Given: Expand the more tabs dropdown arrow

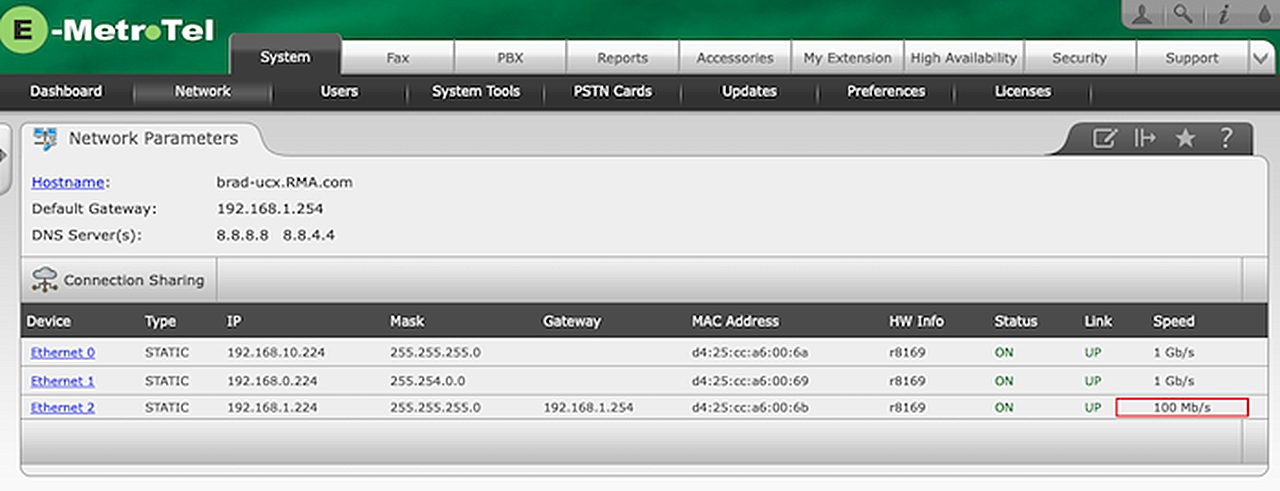Looking at the screenshot, I should (x=1263, y=59).
